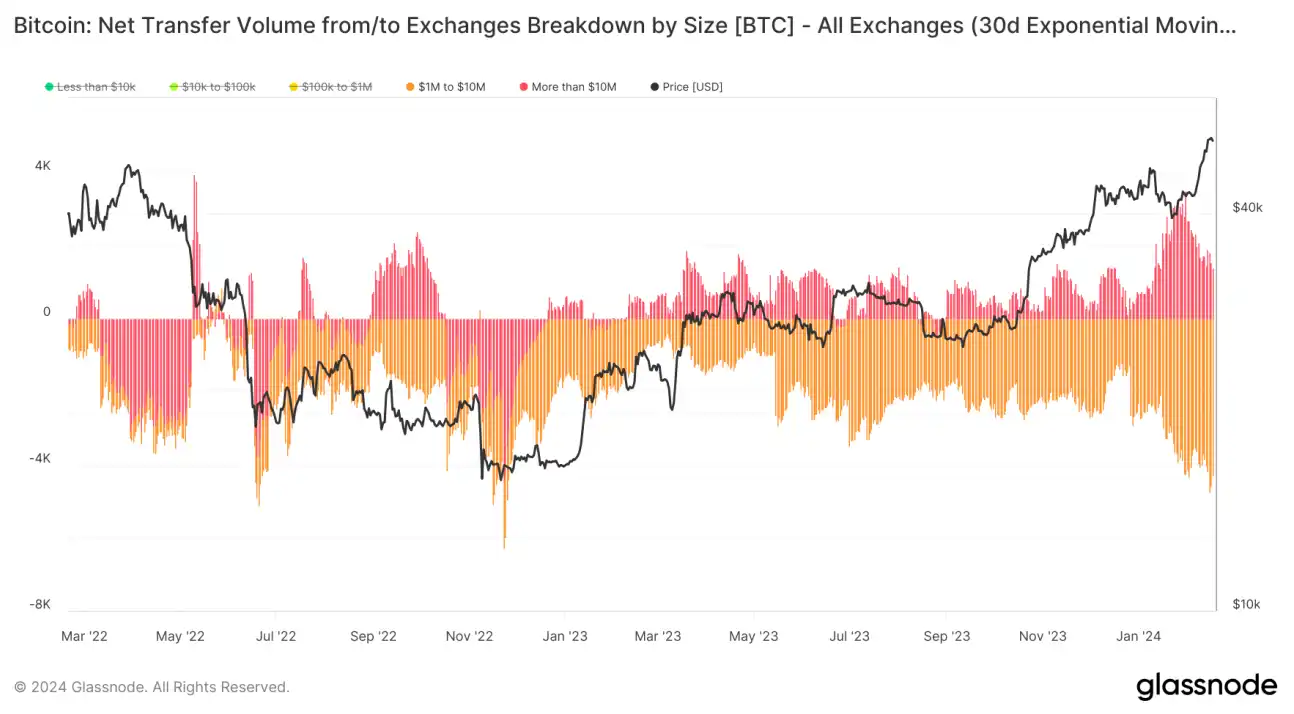Click the "Mar '23" x-axis label
1294x714 pixels.
(x=658, y=636)
